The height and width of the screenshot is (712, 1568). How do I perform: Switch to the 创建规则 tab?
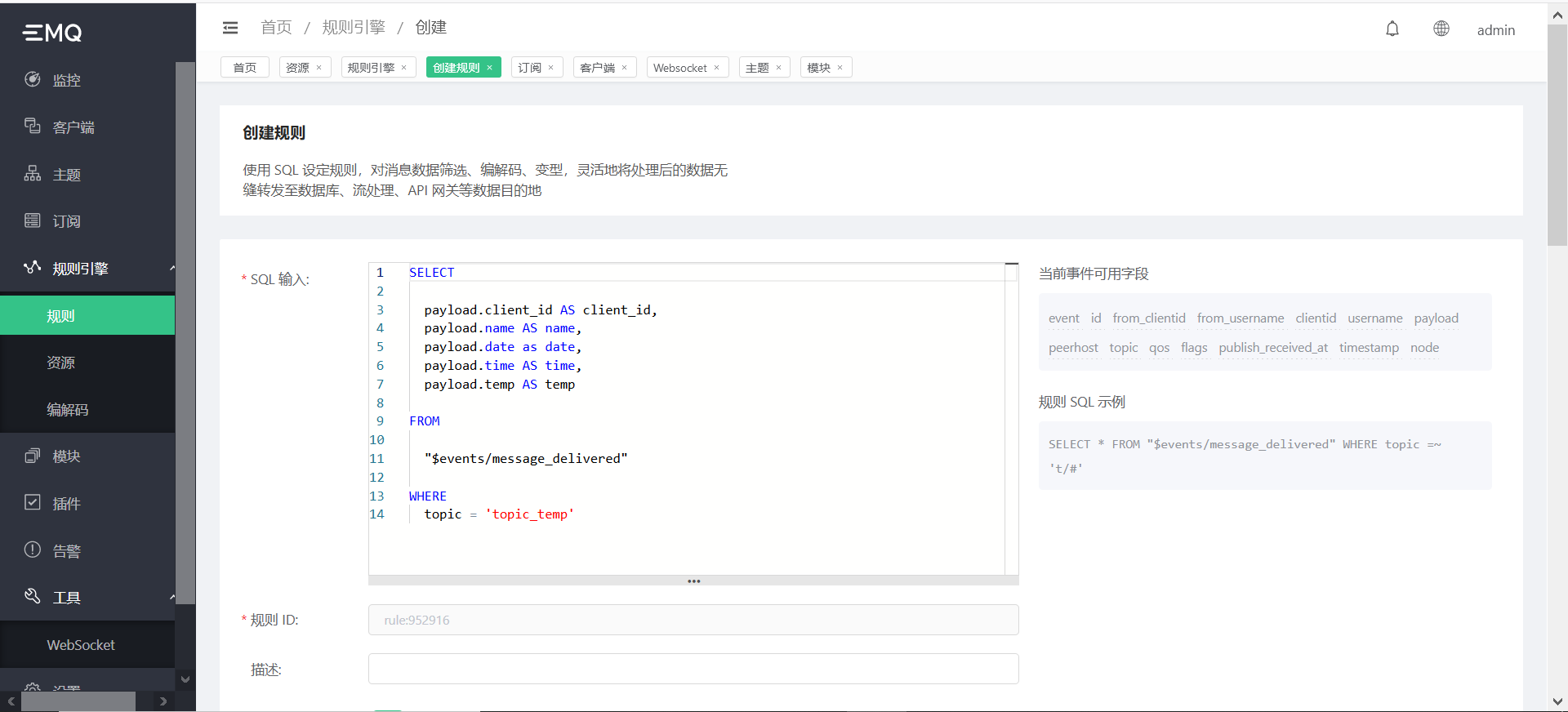457,68
